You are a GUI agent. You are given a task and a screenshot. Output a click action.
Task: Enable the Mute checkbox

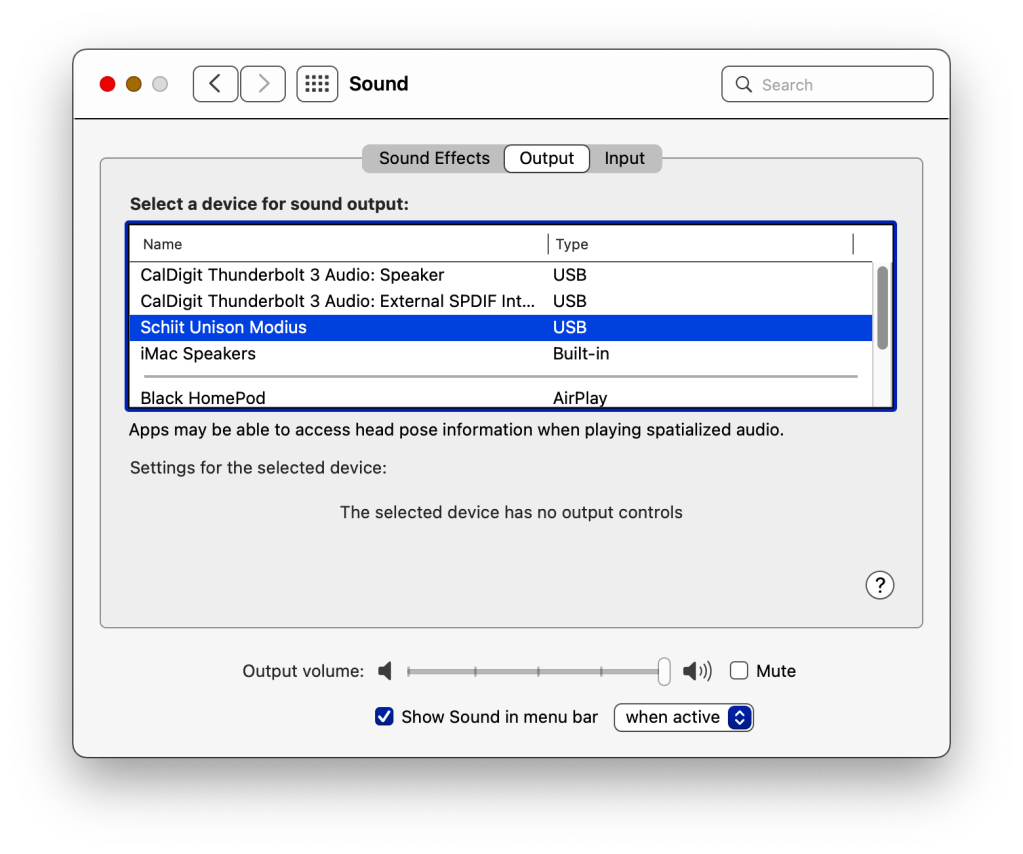coord(739,671)
